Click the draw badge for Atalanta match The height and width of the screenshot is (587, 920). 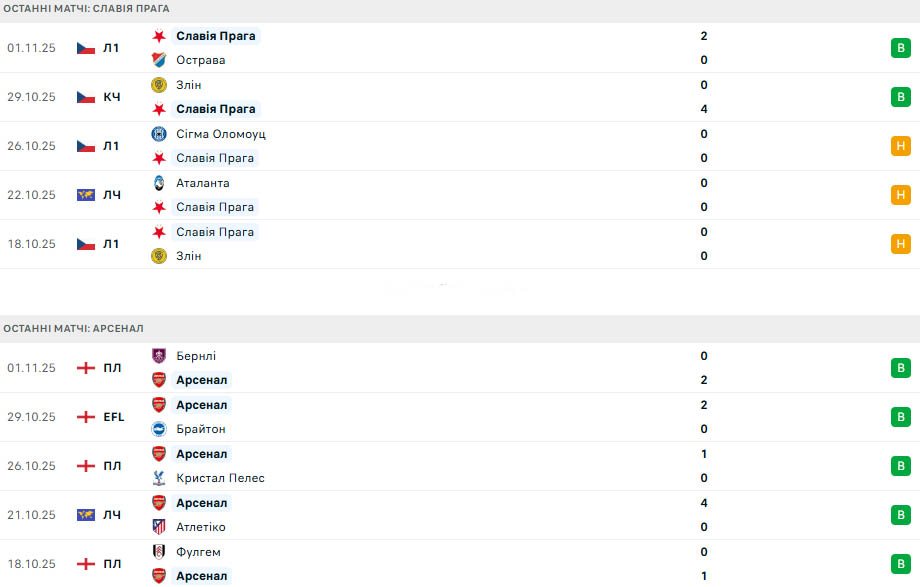coord(901,195)
